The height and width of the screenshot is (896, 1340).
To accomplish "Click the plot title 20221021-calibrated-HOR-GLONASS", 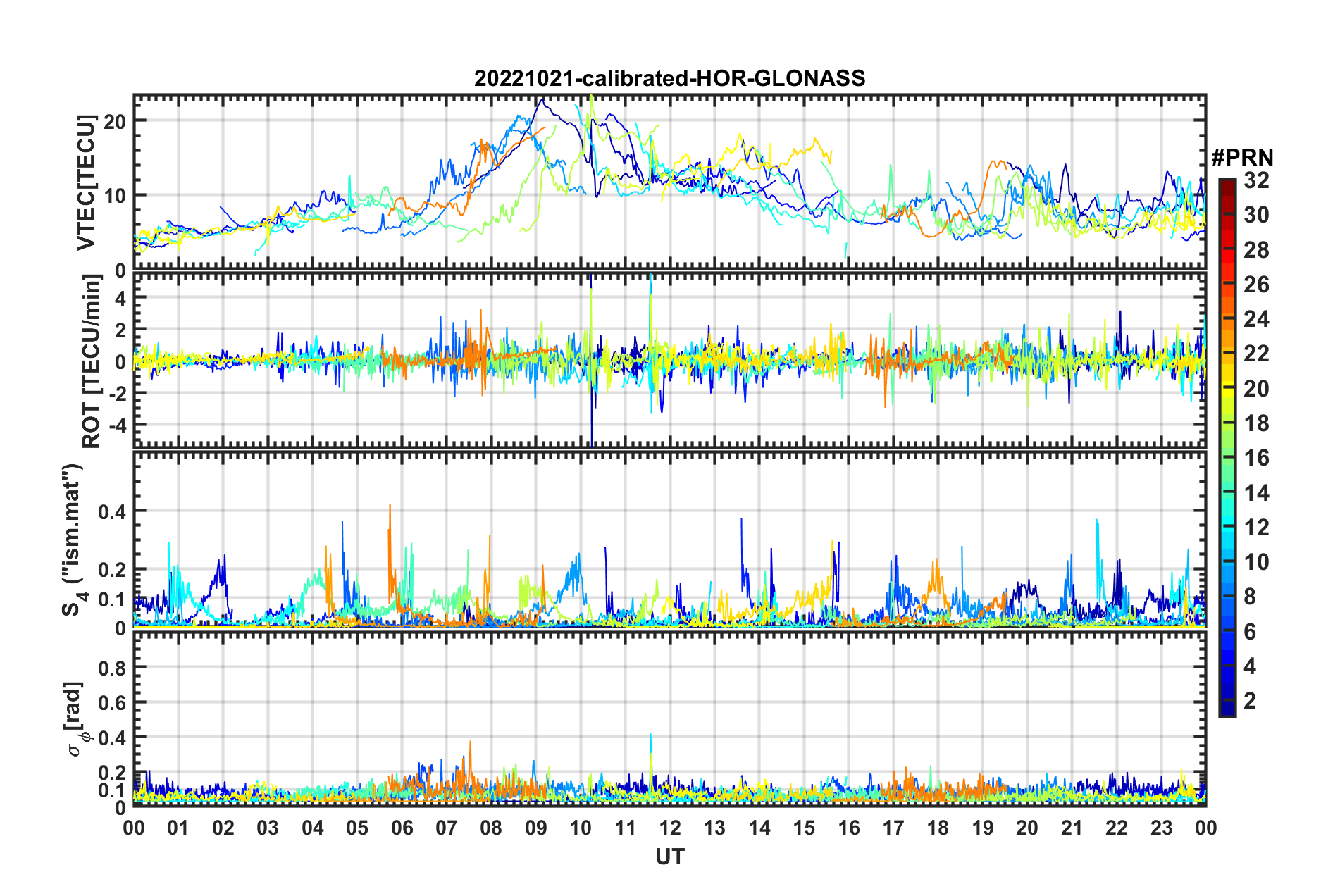I will 669,78.
